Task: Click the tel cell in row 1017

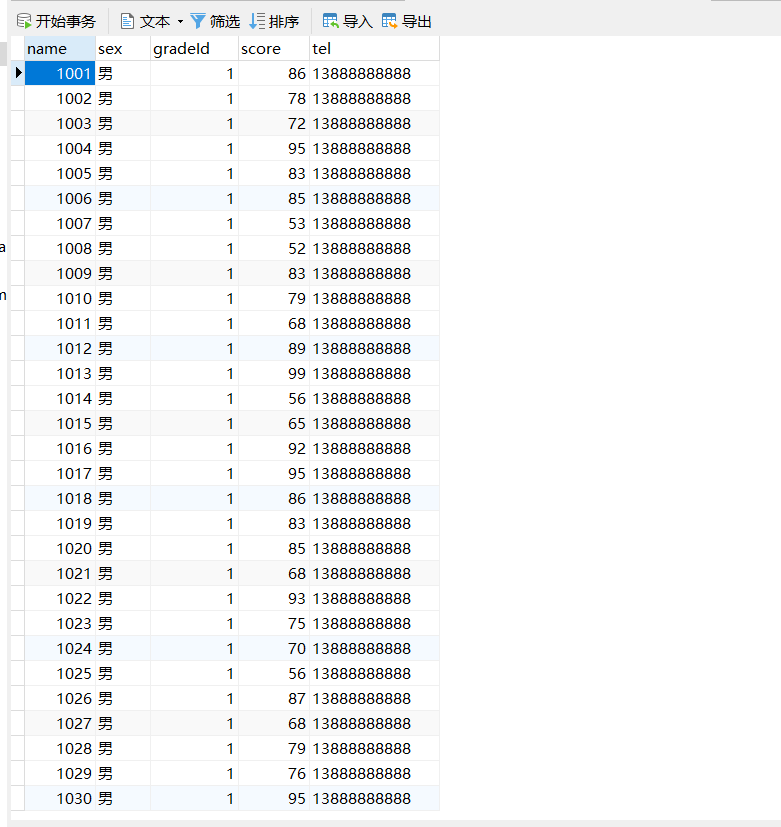Action: 374,474
